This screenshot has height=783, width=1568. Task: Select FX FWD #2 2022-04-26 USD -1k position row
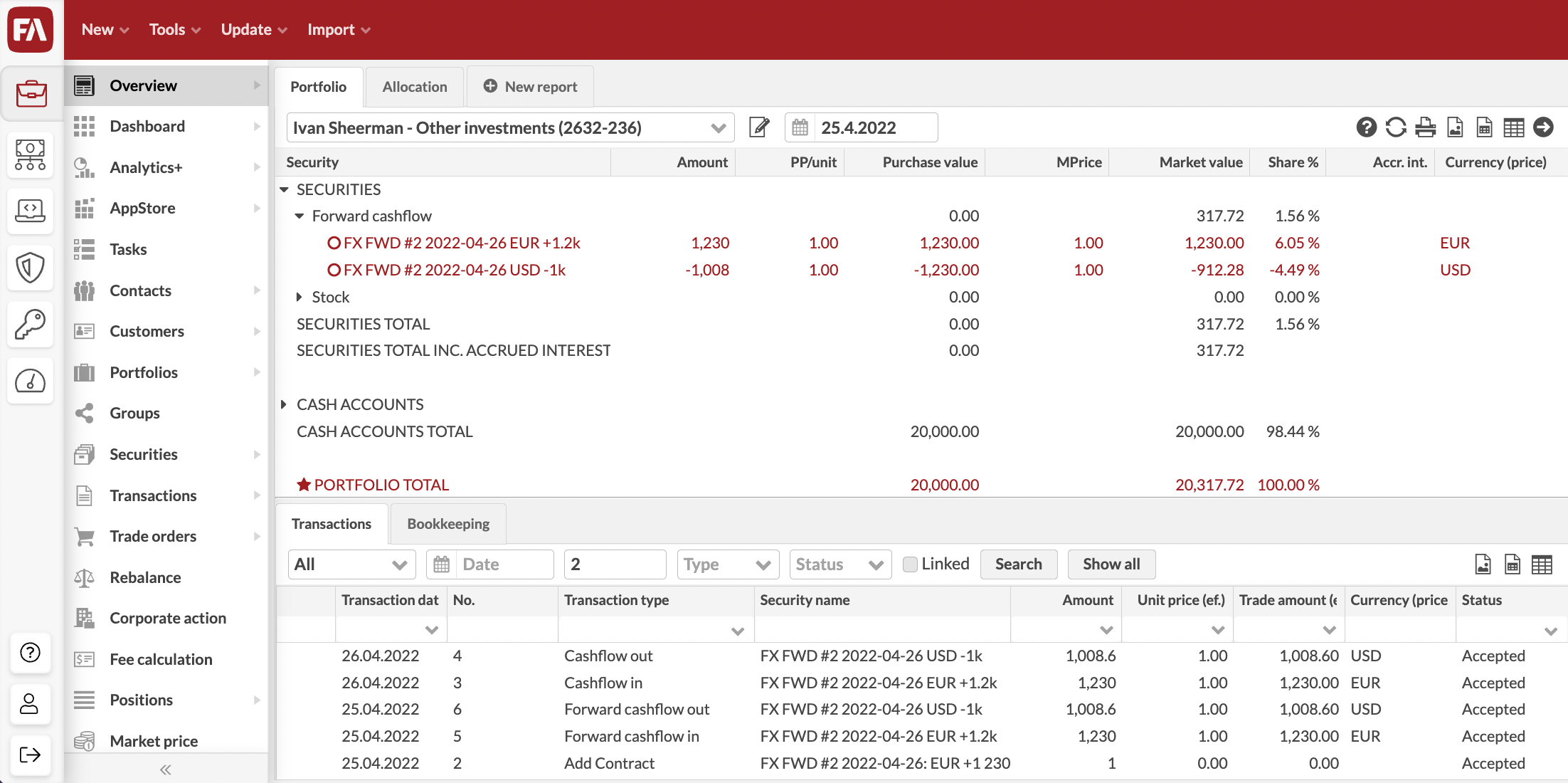(x=921, y=270)
